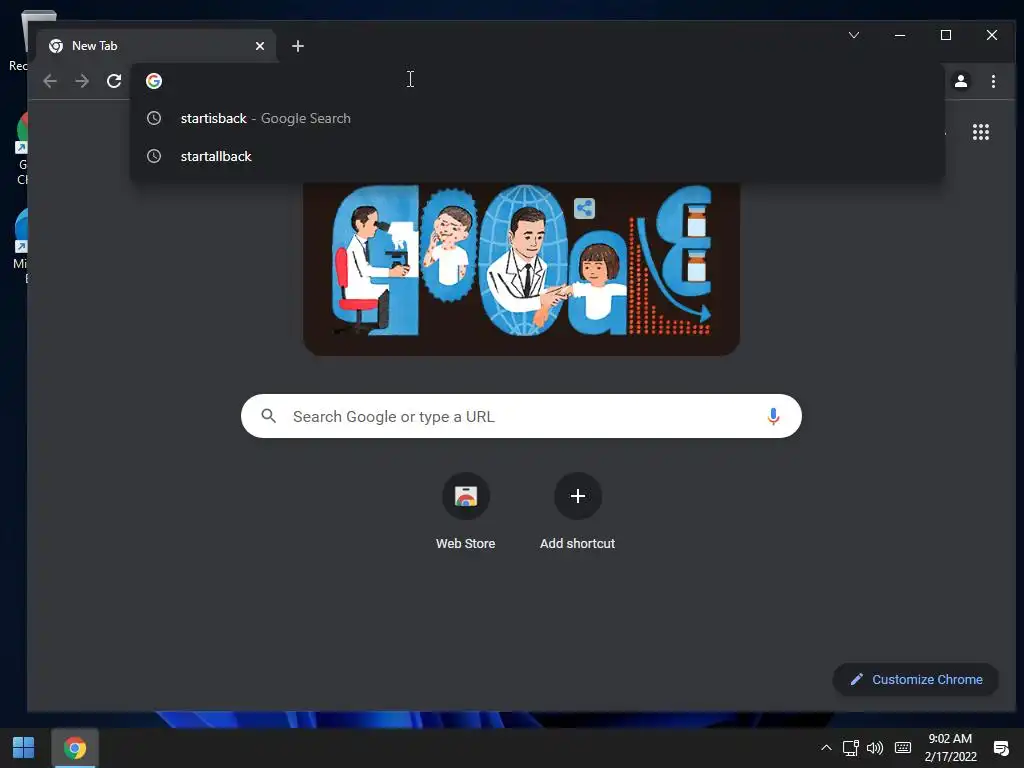Click the Google icon in address bar
Screen dimensions: 1024x768
(154, 81)
